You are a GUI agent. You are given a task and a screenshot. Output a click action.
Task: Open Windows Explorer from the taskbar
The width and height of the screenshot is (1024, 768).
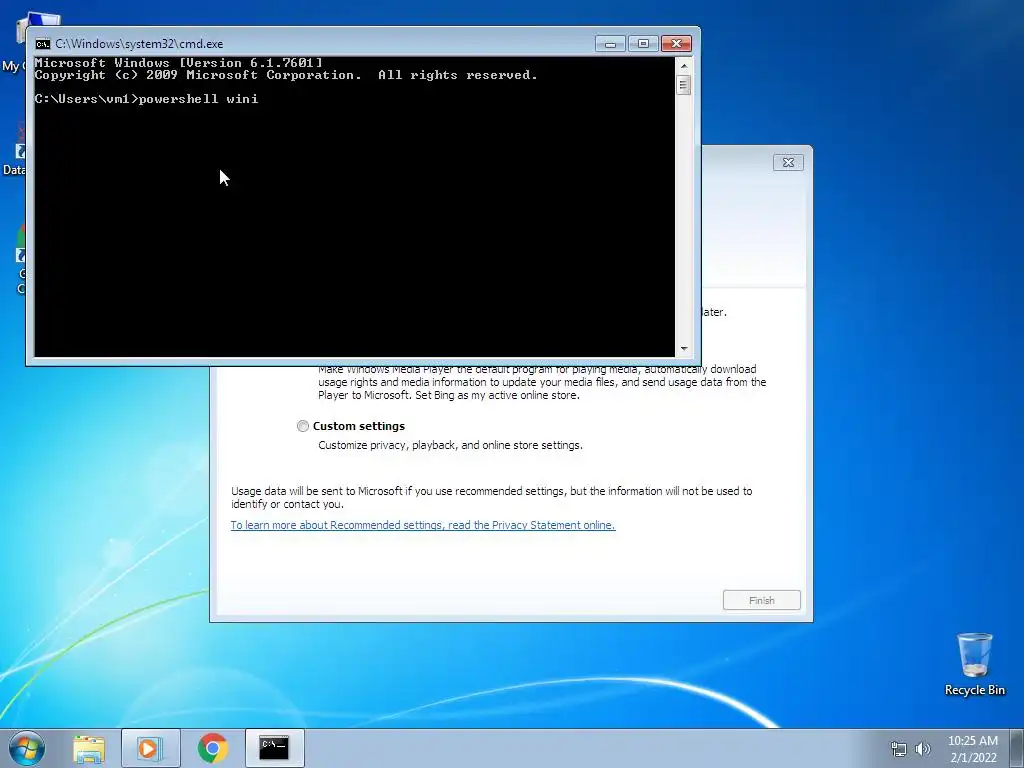pyautogui.click(x=89, y=748)
